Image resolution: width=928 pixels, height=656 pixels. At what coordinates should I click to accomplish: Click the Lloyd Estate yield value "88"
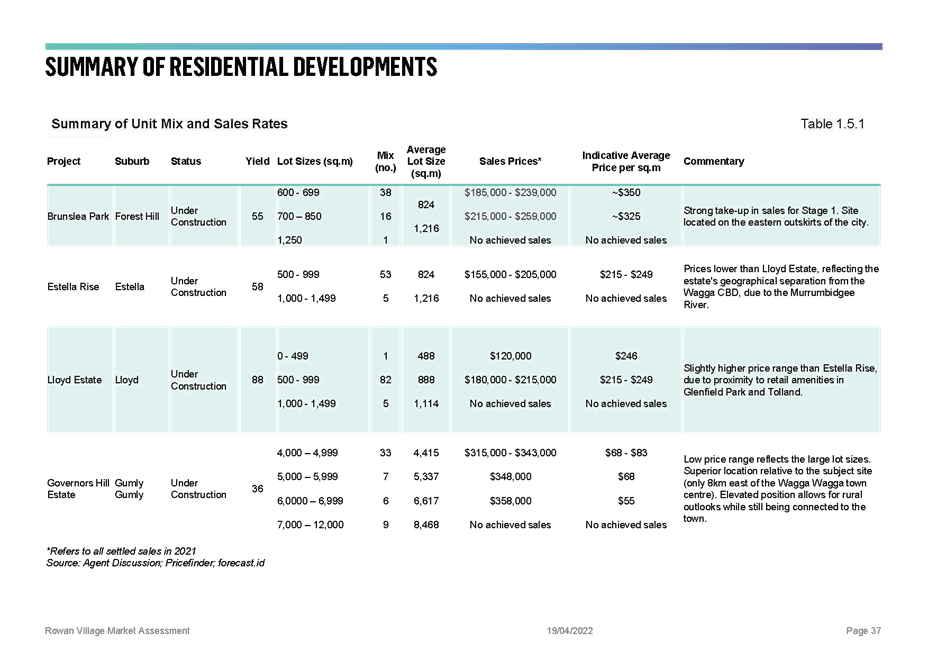(257, 380)
